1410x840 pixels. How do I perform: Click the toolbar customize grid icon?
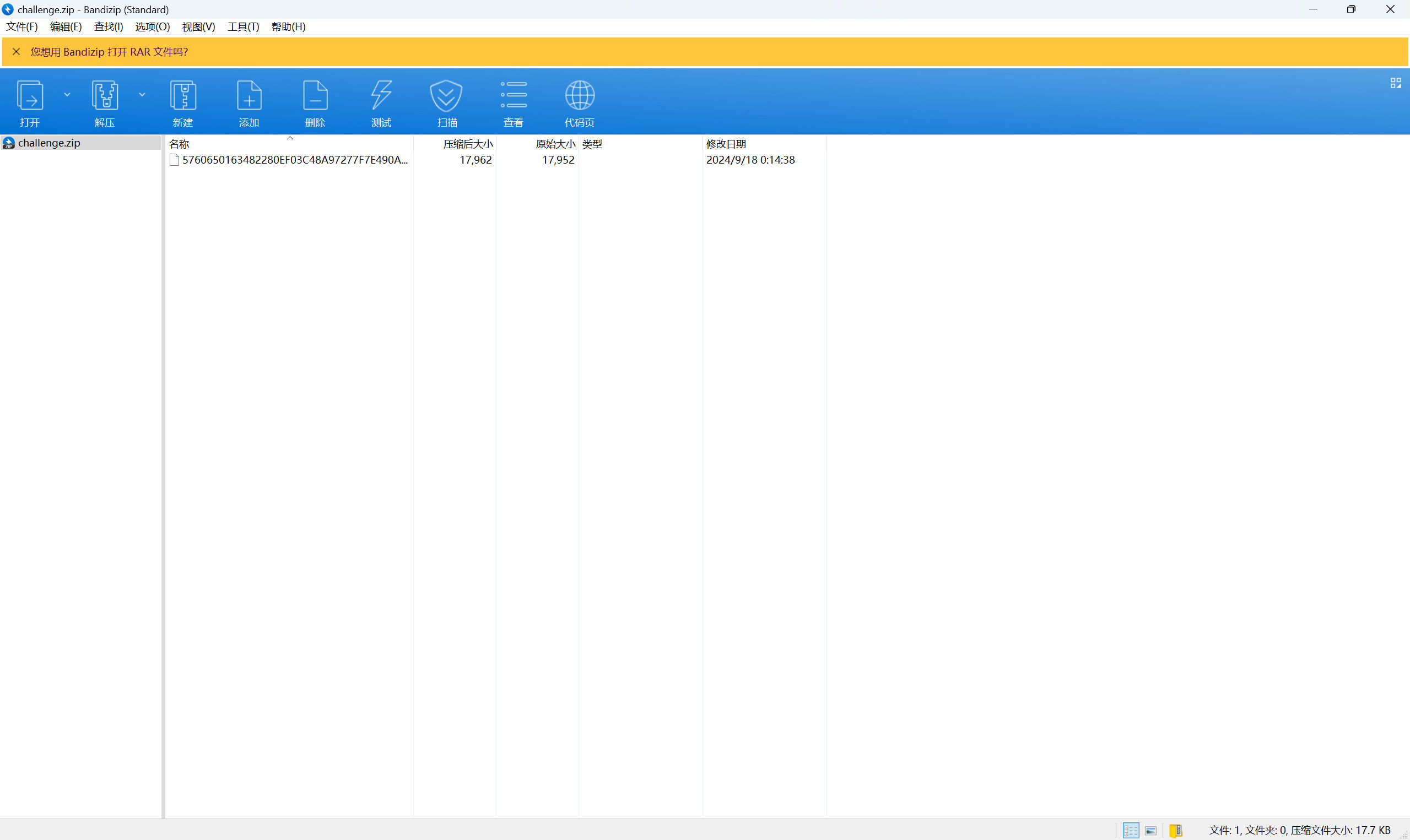click(1396, 83)
